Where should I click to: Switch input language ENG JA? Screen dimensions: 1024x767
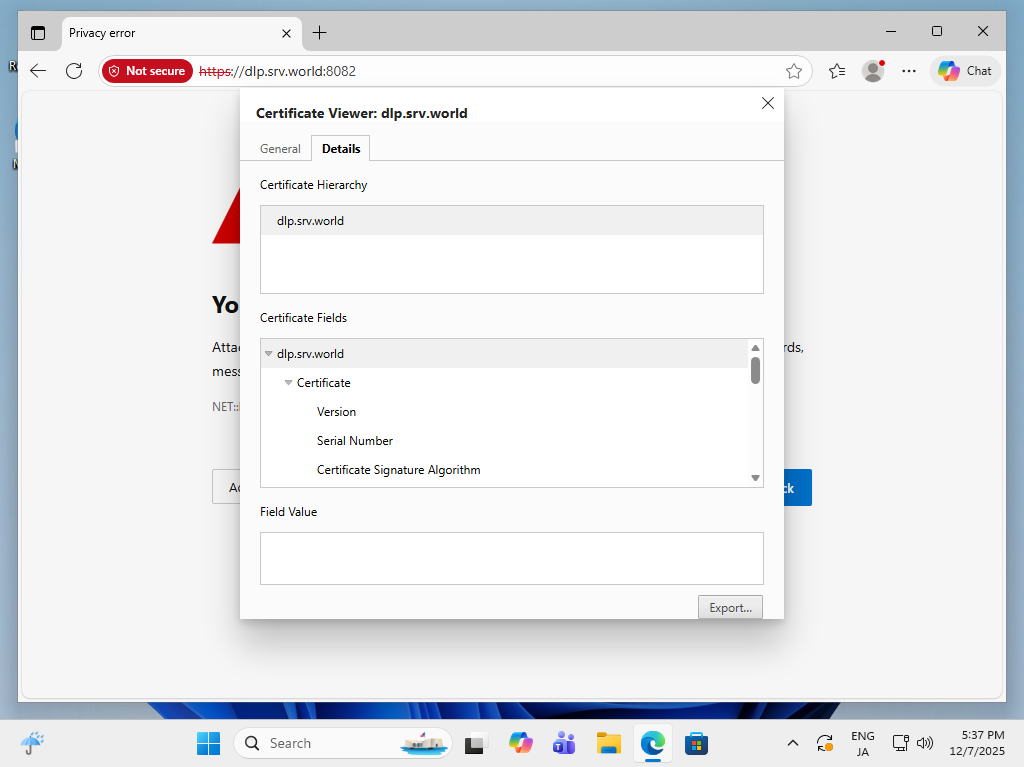[x=863, y=743]
